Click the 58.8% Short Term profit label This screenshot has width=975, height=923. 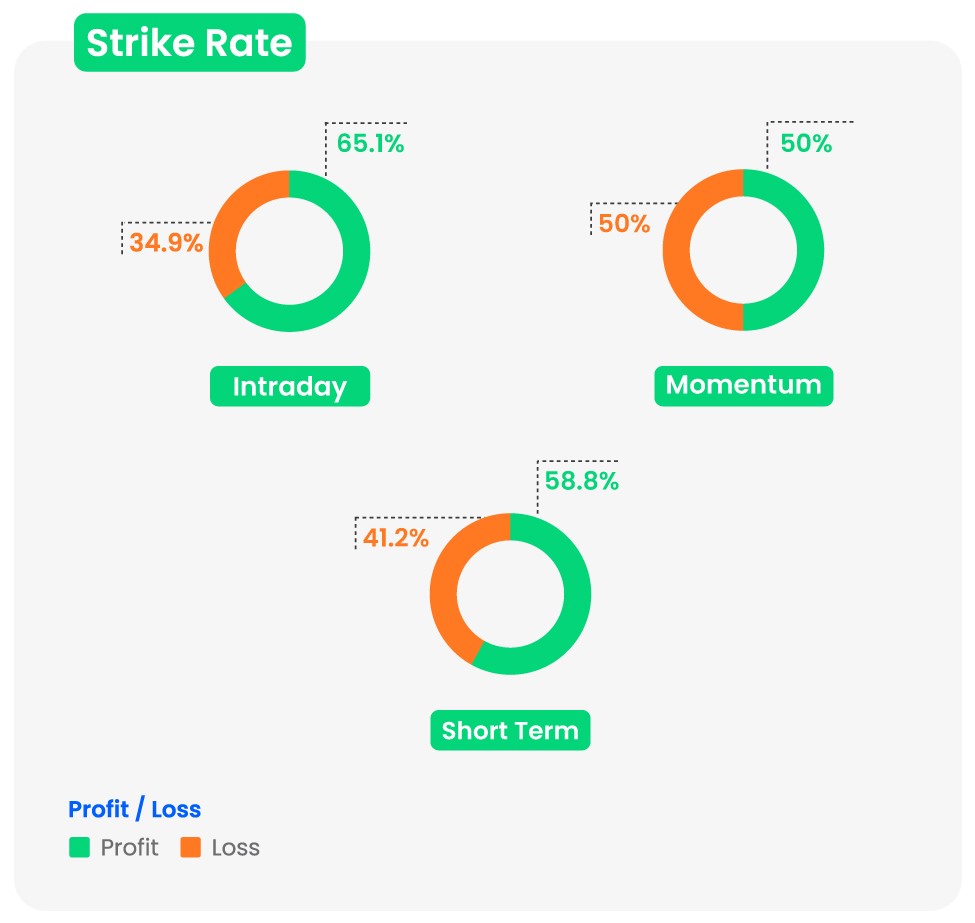coord(581,481)
